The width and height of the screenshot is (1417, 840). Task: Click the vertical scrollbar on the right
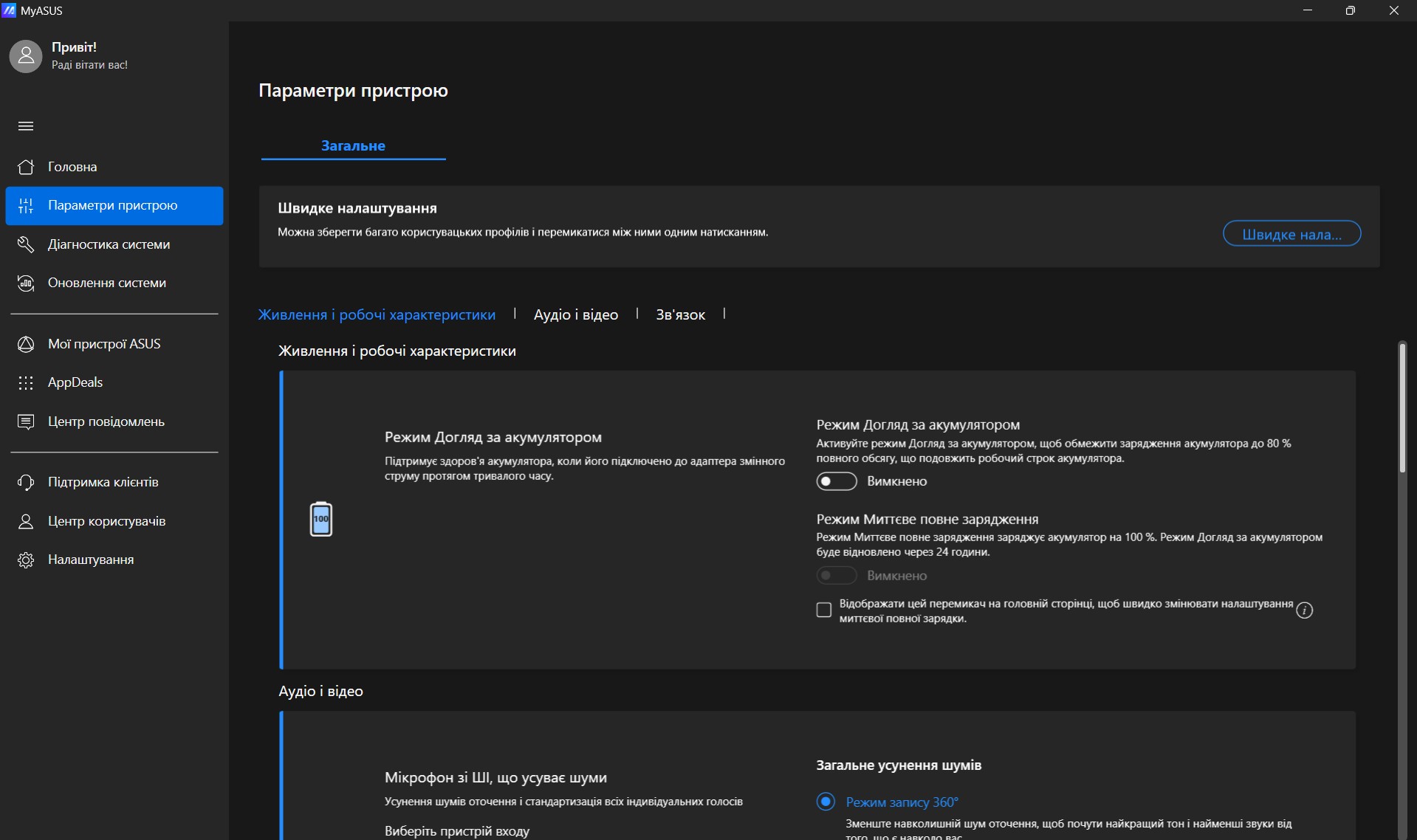click(x=1402, y=407)
